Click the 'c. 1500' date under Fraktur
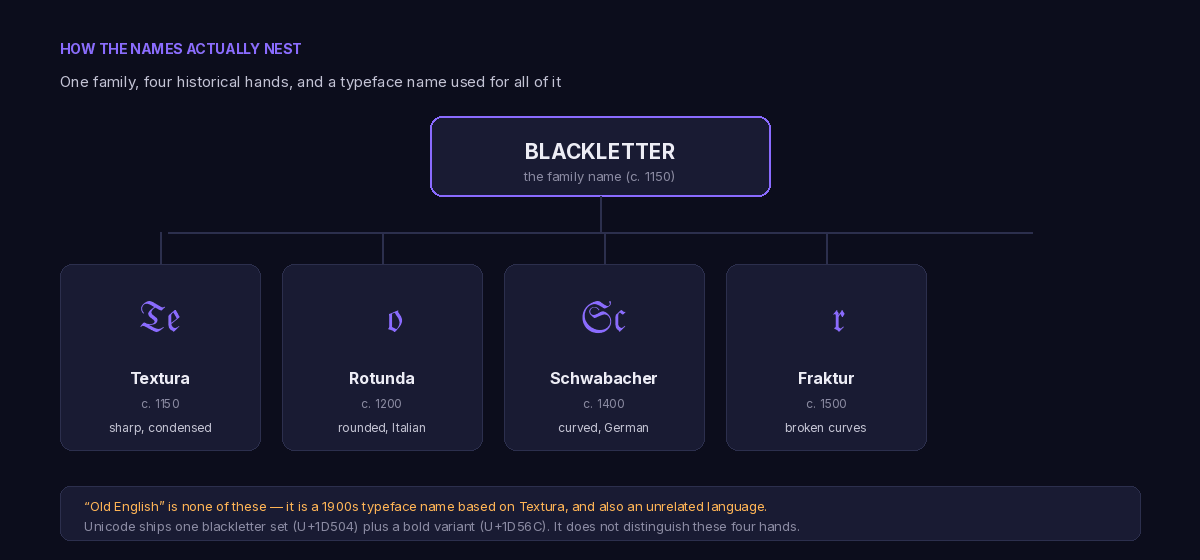Screen dimensions: 1200x560 826,404
